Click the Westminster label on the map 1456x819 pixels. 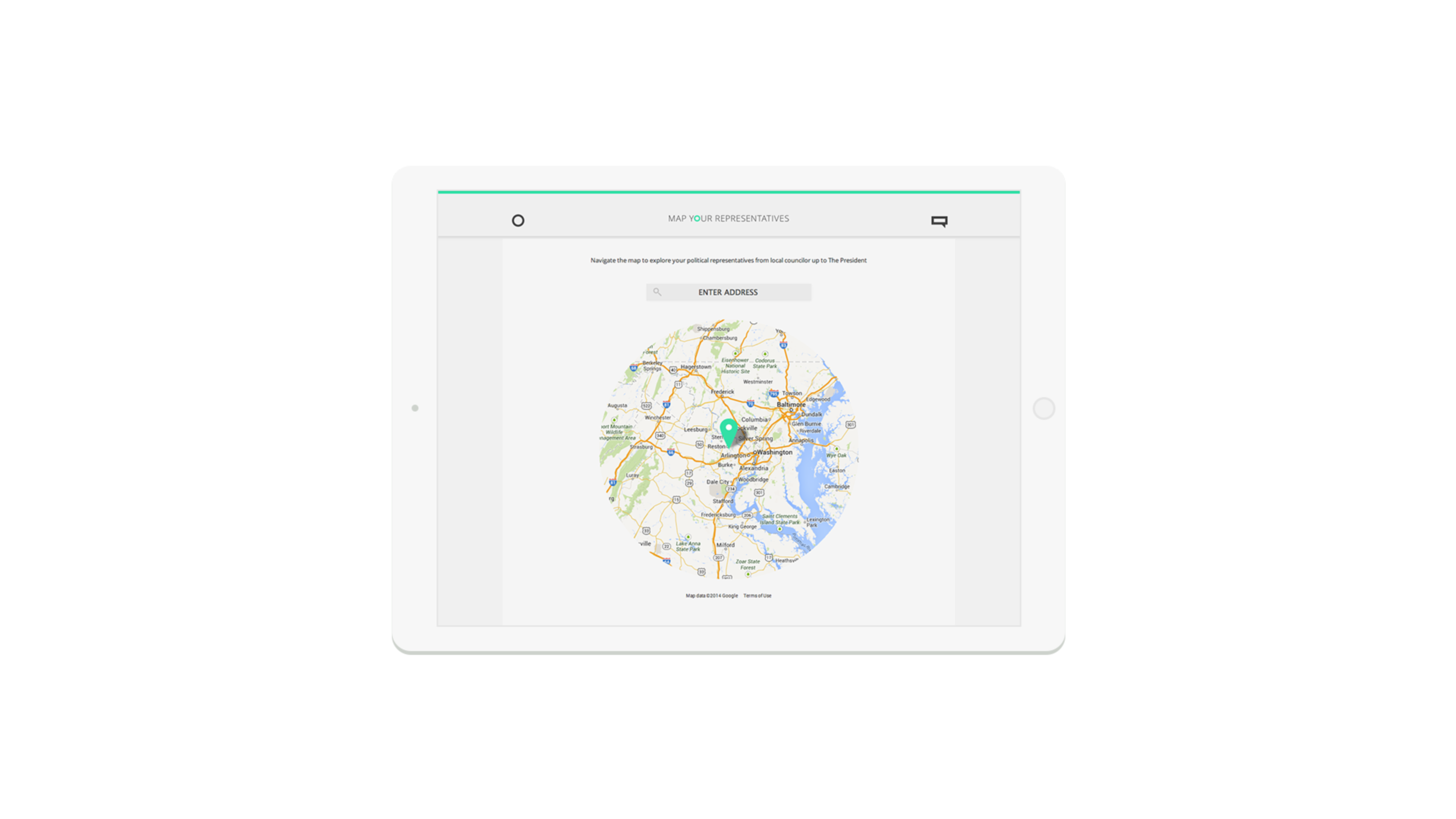pos(758,382)
